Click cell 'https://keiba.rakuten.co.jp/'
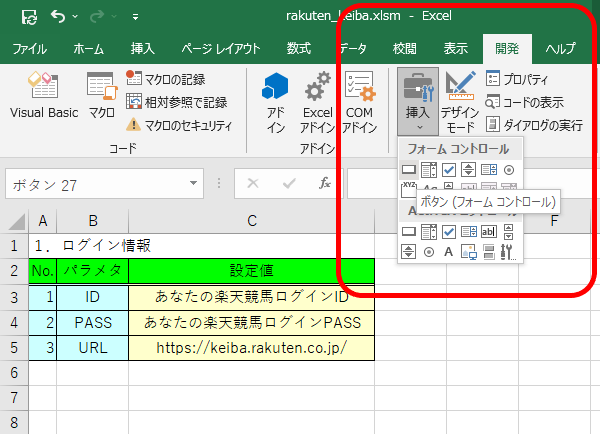 [251, 348]
